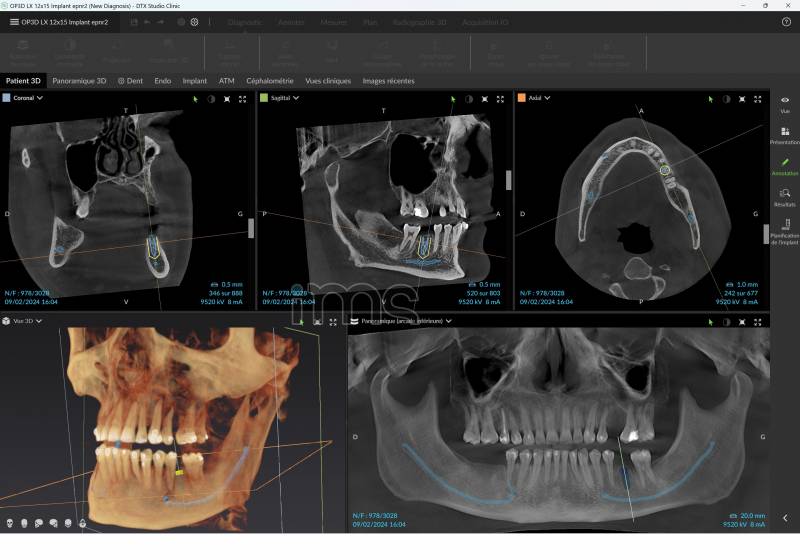Open the Annotation panel in right sidebar
Image resolution: width=800 pixels, height=560 pixels.
785,165
